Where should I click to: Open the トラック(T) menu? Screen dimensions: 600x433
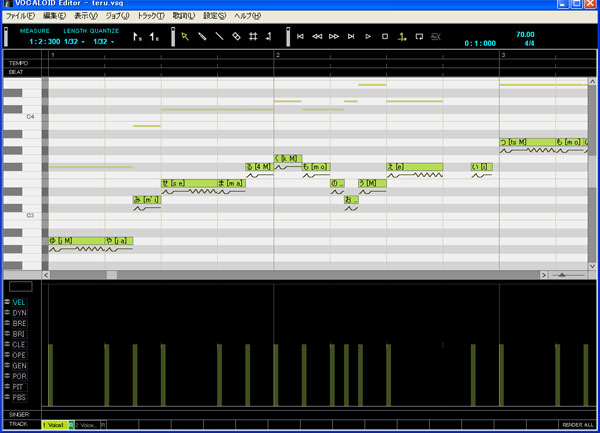[151, 16]
